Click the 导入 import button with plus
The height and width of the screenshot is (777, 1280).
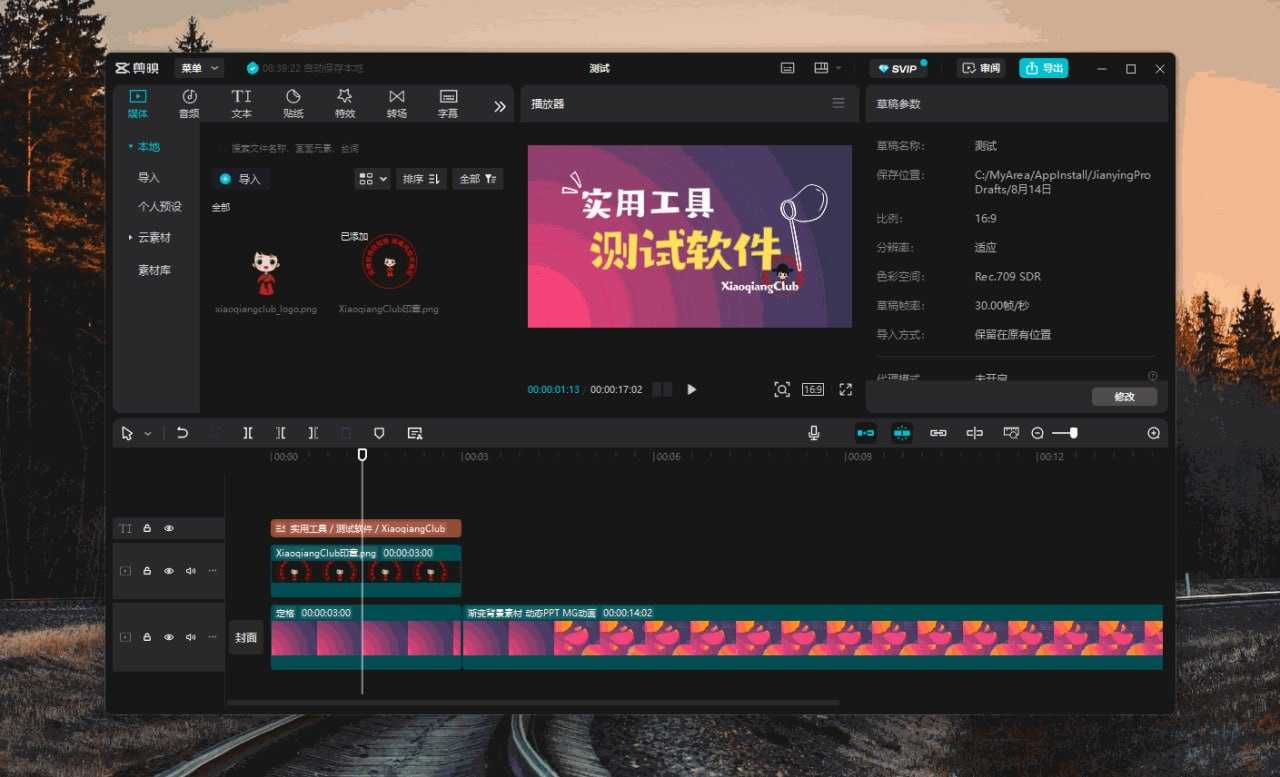tap(240, 179)
